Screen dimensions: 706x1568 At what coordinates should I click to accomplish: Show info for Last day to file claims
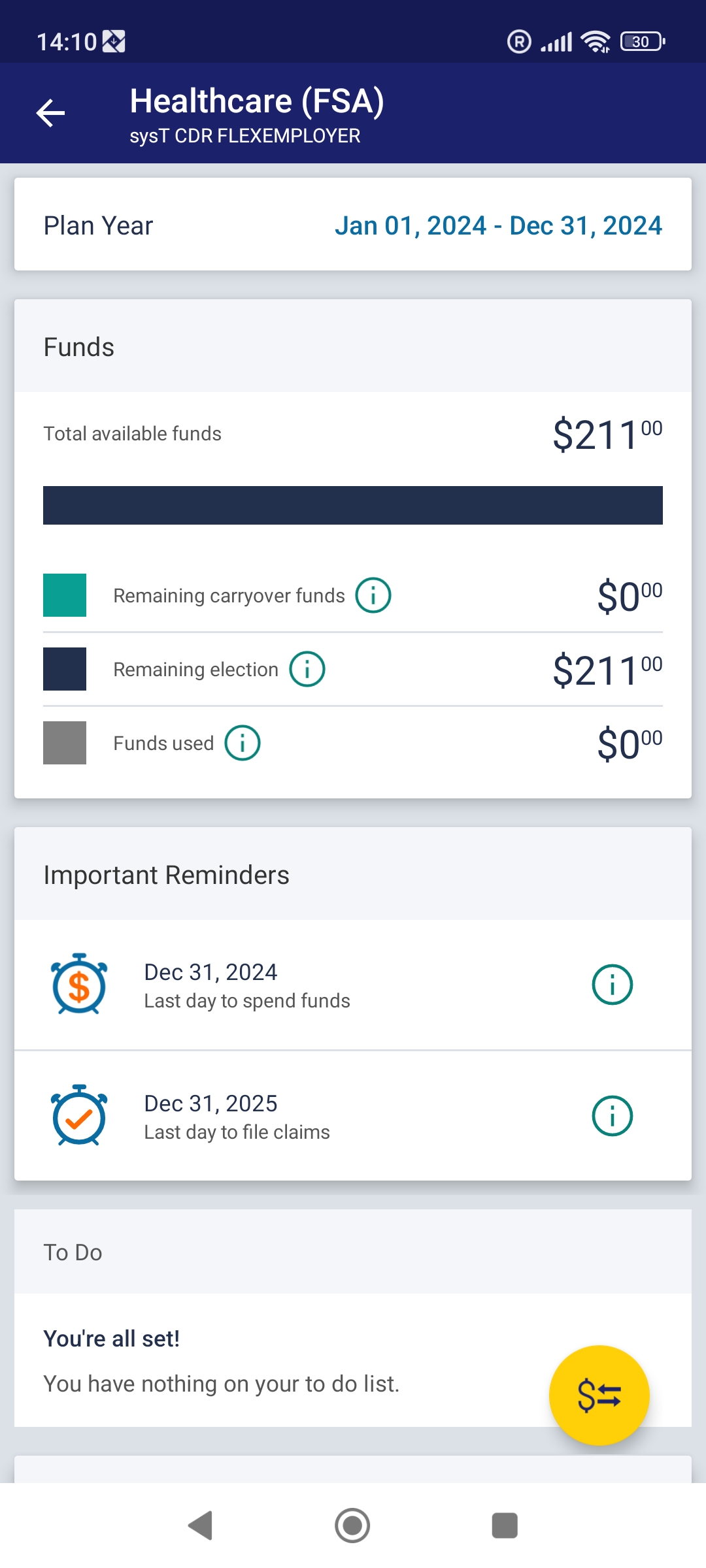point(613,1116)
